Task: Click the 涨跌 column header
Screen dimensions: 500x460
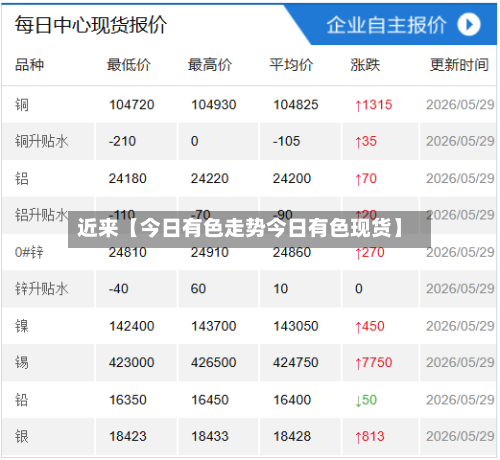Action: 365,65
